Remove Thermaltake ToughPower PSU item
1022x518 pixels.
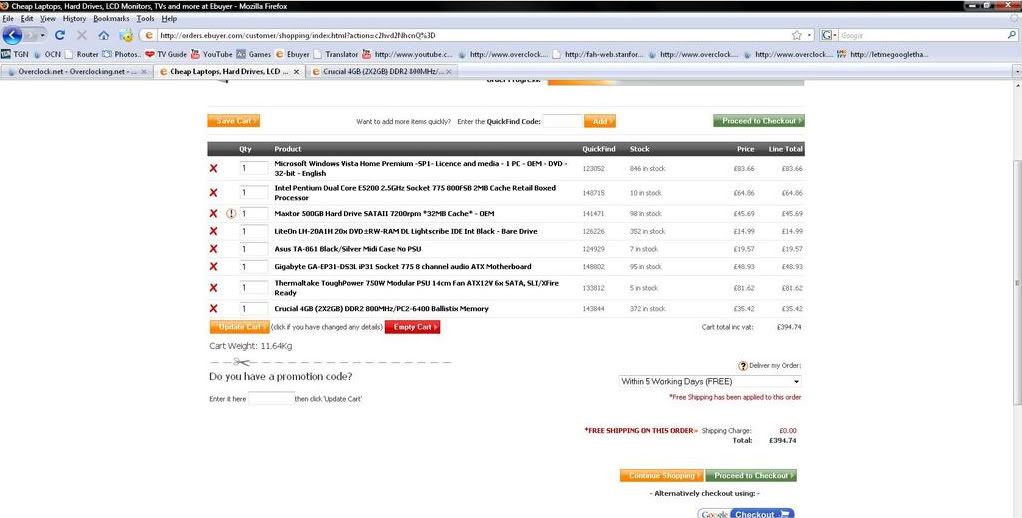pos(213,287)
